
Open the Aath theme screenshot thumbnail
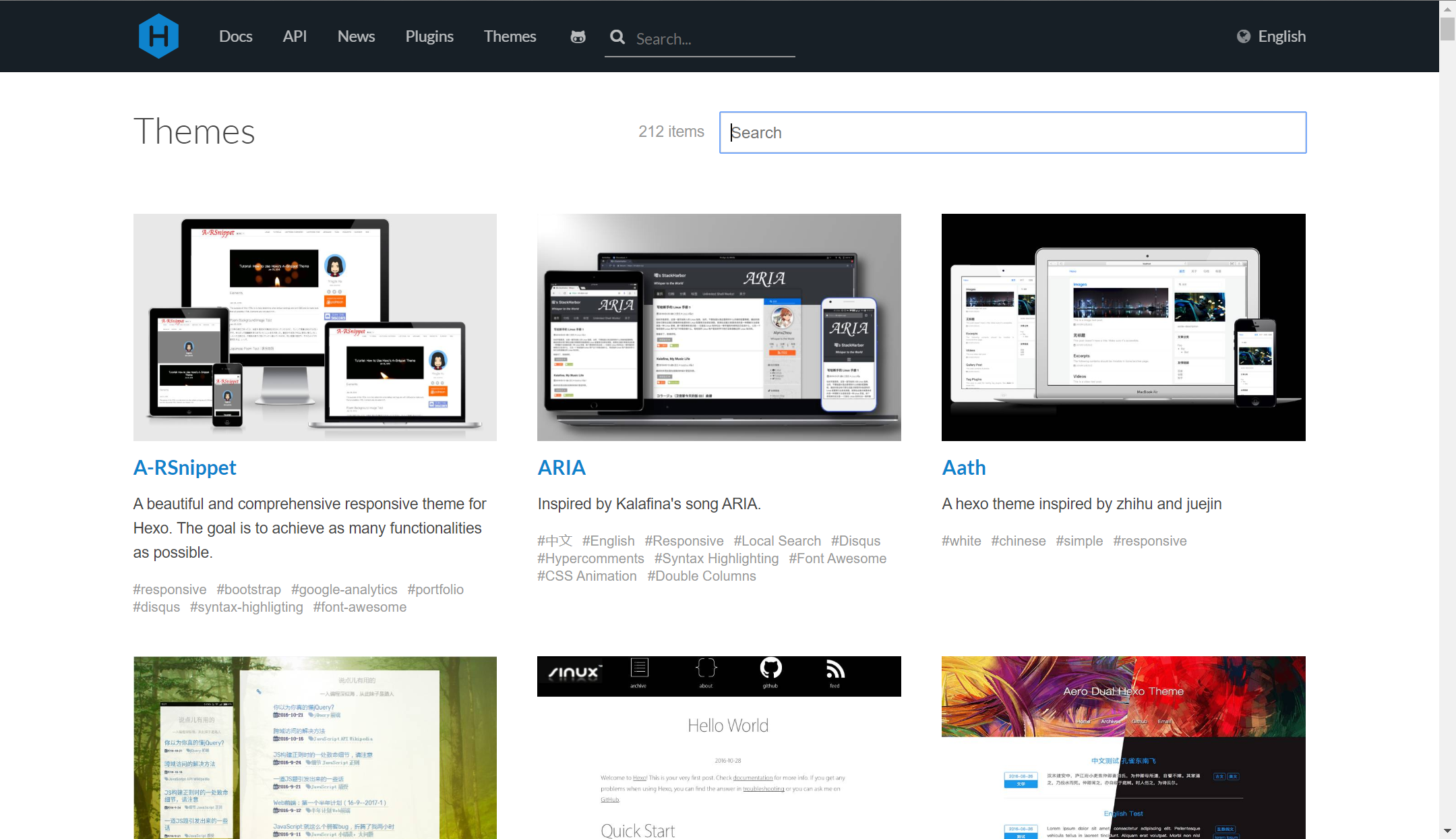point(1123,327)
